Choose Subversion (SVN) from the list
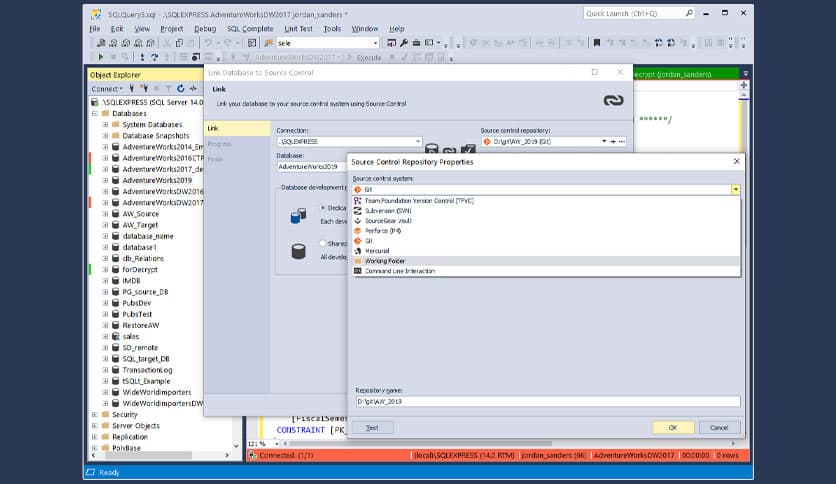 pos(546,211)
